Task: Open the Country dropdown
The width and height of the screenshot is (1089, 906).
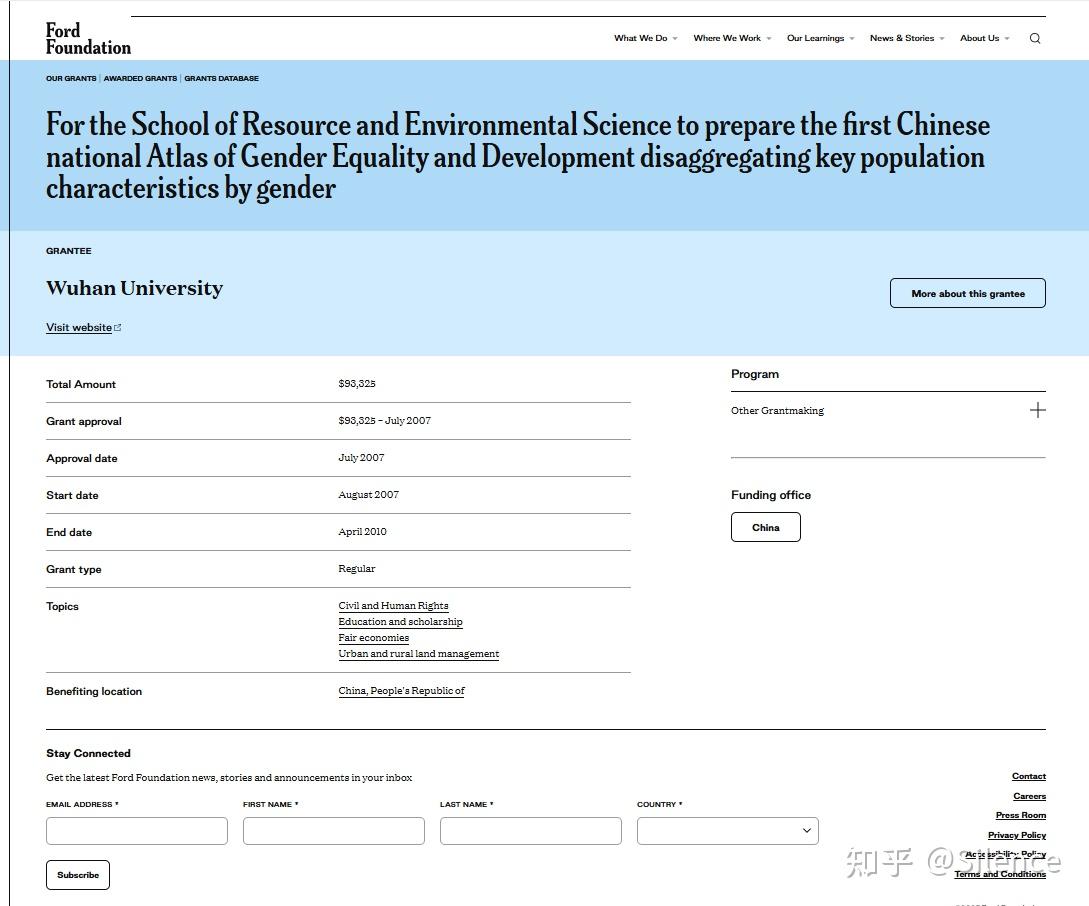Action: click(x=727, y=831)
